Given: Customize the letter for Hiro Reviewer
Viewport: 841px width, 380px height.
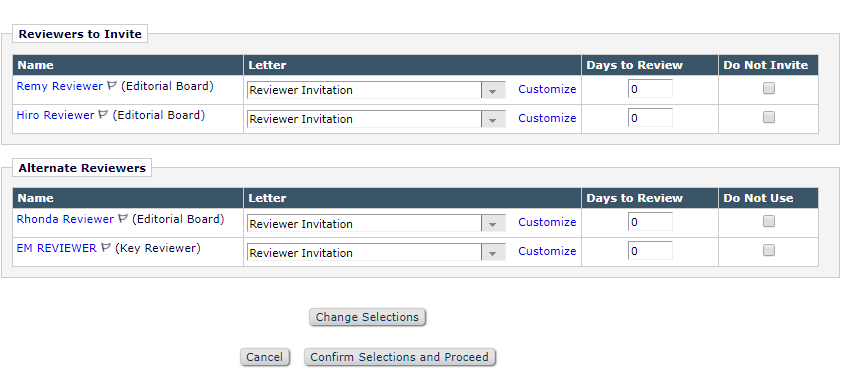Looking at the screenshot, I should tap(547, 118).
